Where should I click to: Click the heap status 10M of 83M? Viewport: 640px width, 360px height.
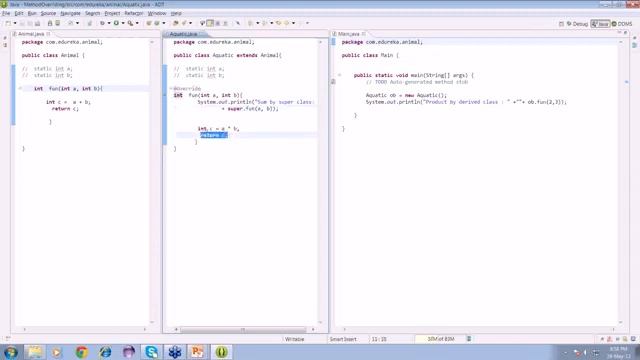[x=440, y=339]
